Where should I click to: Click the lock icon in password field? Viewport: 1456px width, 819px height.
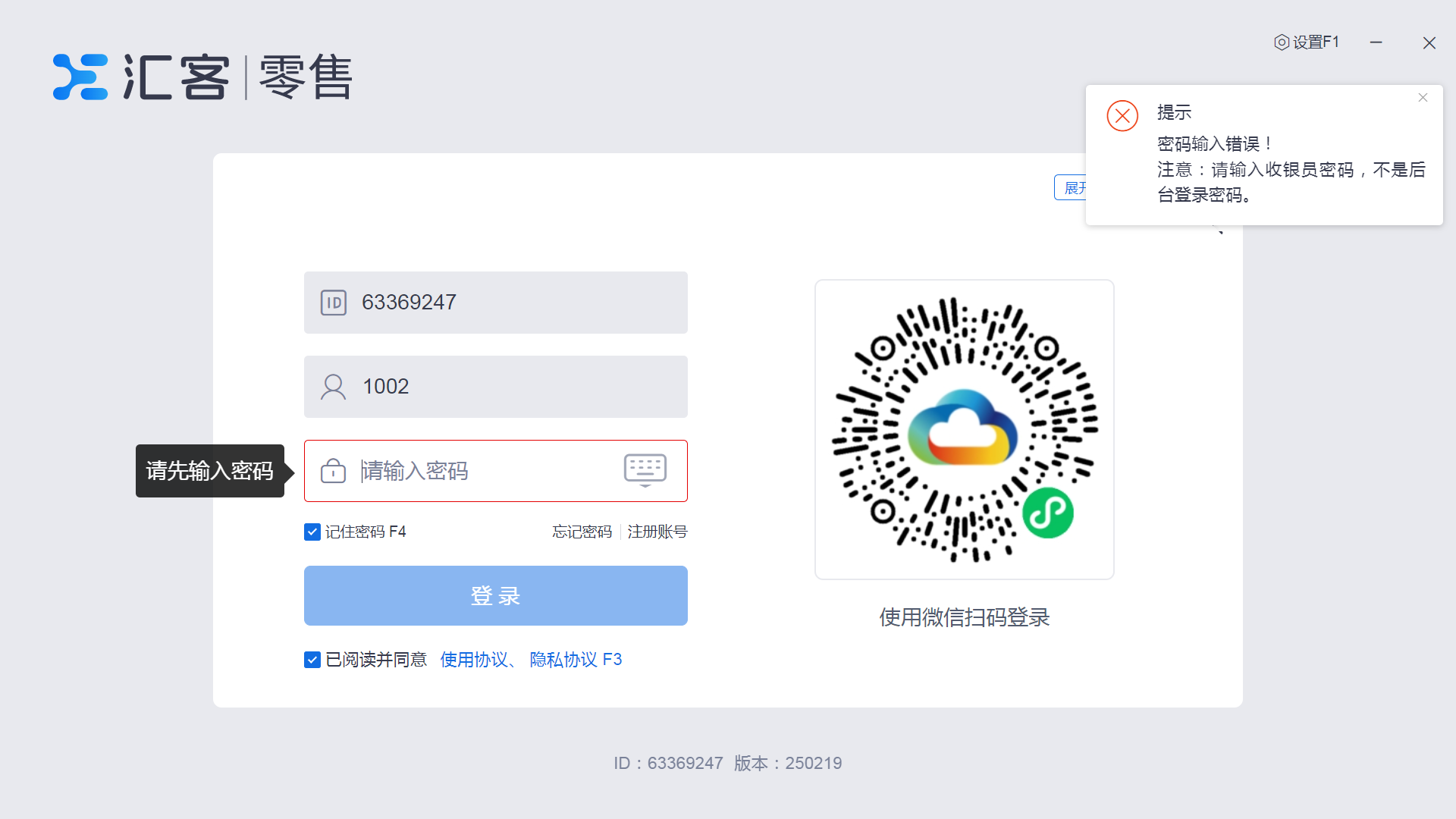point(333,471)
